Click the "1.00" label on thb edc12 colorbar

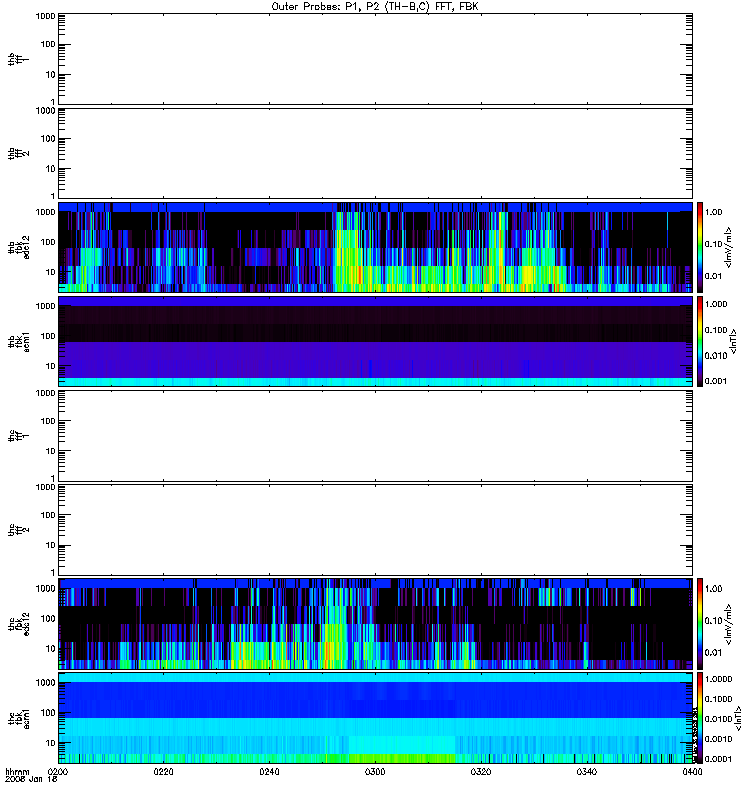(713, 212)
